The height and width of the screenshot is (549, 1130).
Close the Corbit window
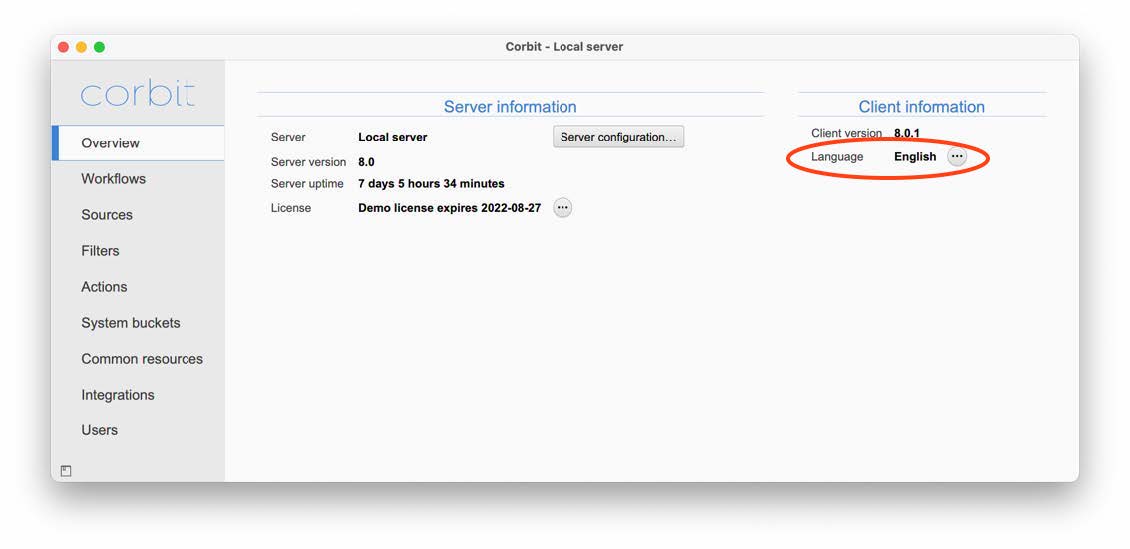[63, 47]
